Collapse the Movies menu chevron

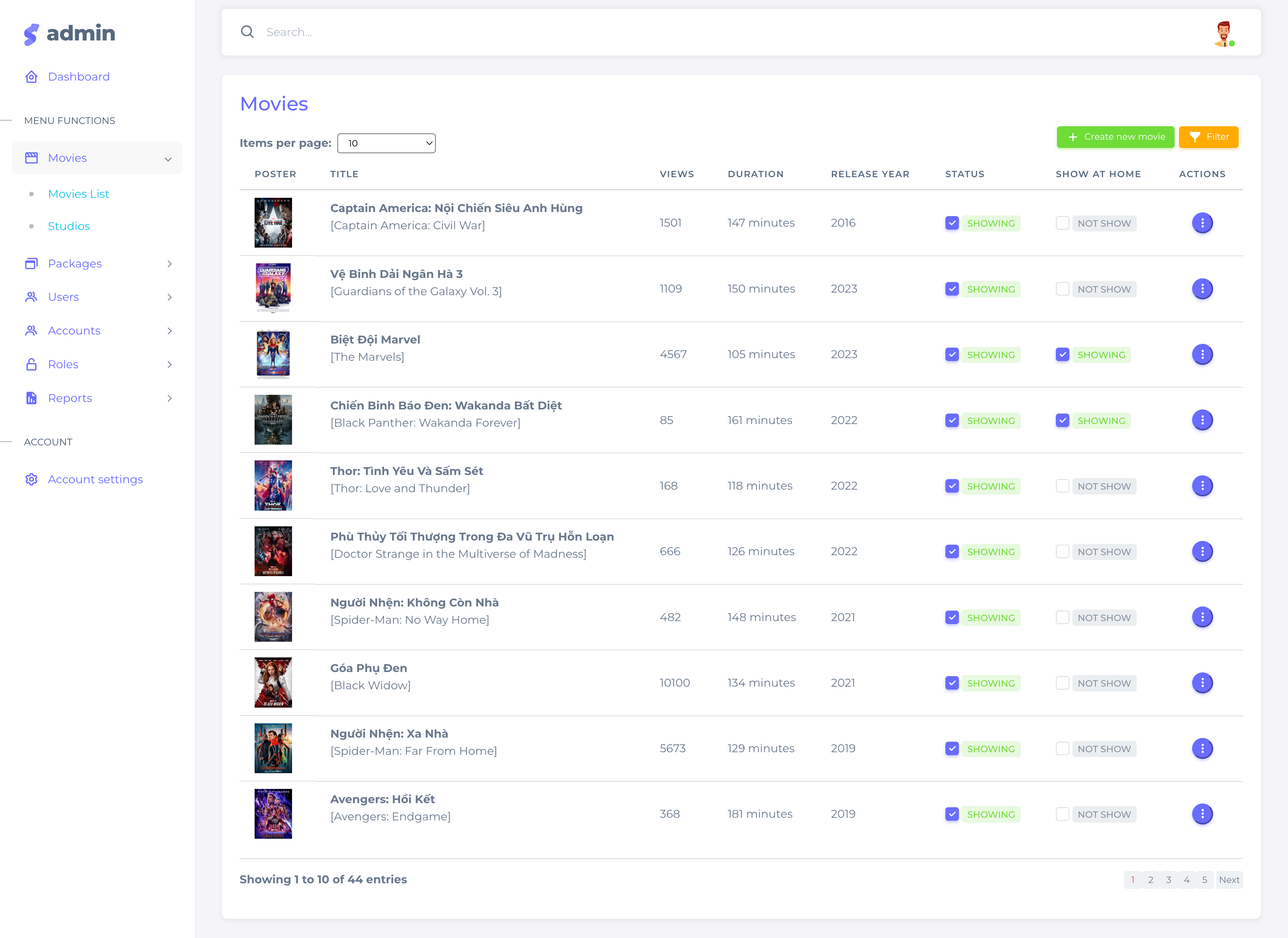168,159
